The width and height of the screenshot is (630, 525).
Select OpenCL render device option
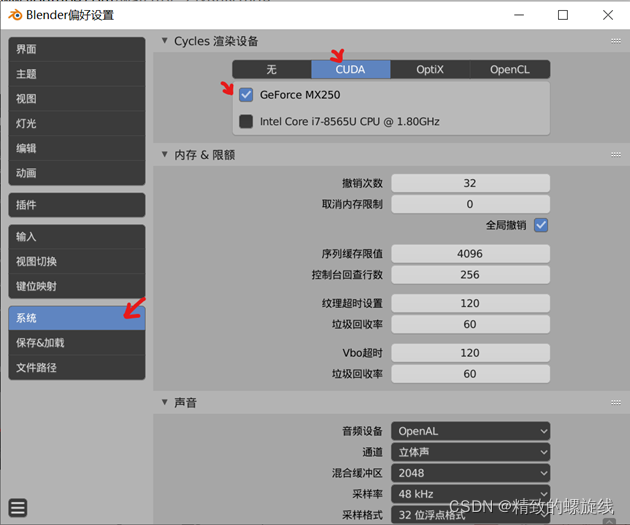coord(510,69)
